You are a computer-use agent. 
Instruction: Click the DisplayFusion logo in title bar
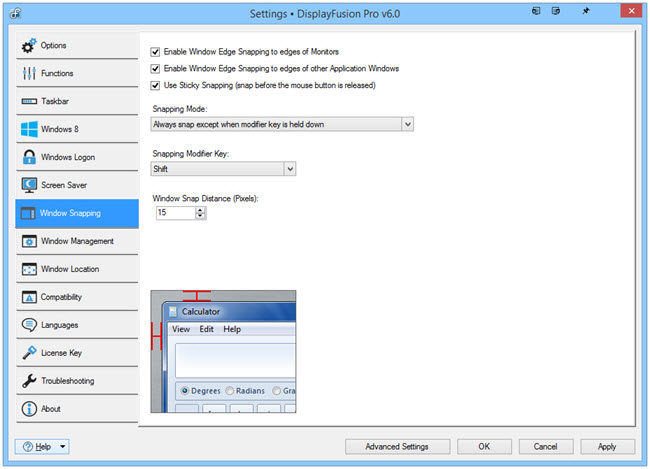coord(16,13)
